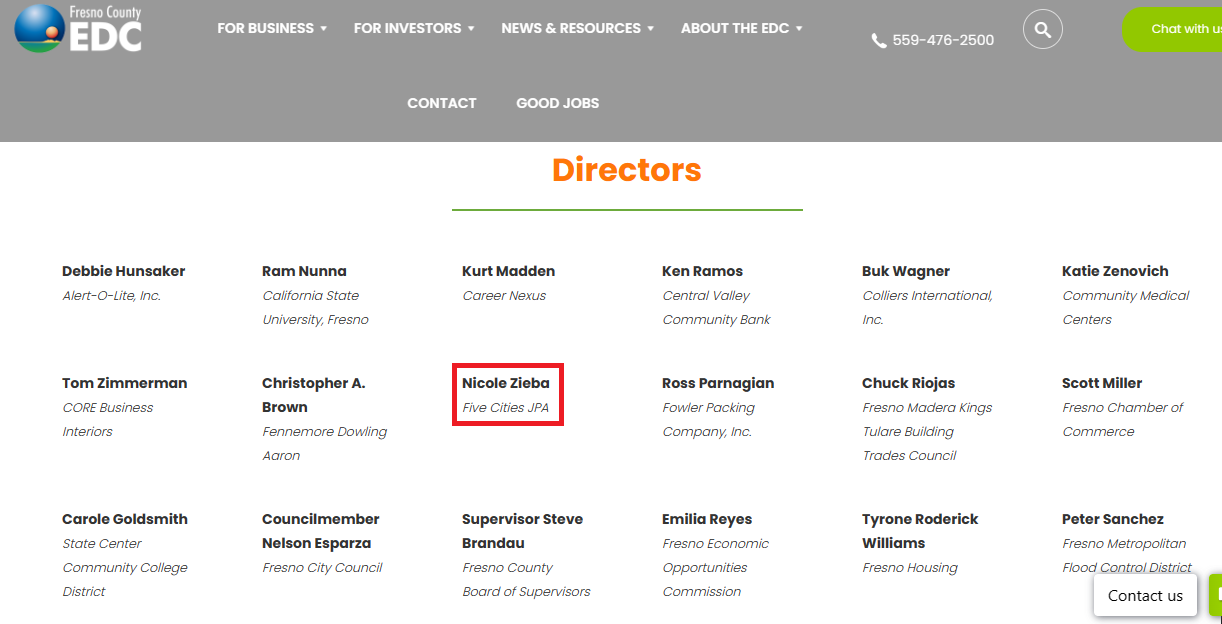
Task: Select Fresno Metropolitan Flood Control District text
Action: click(x=1127, y=555)
